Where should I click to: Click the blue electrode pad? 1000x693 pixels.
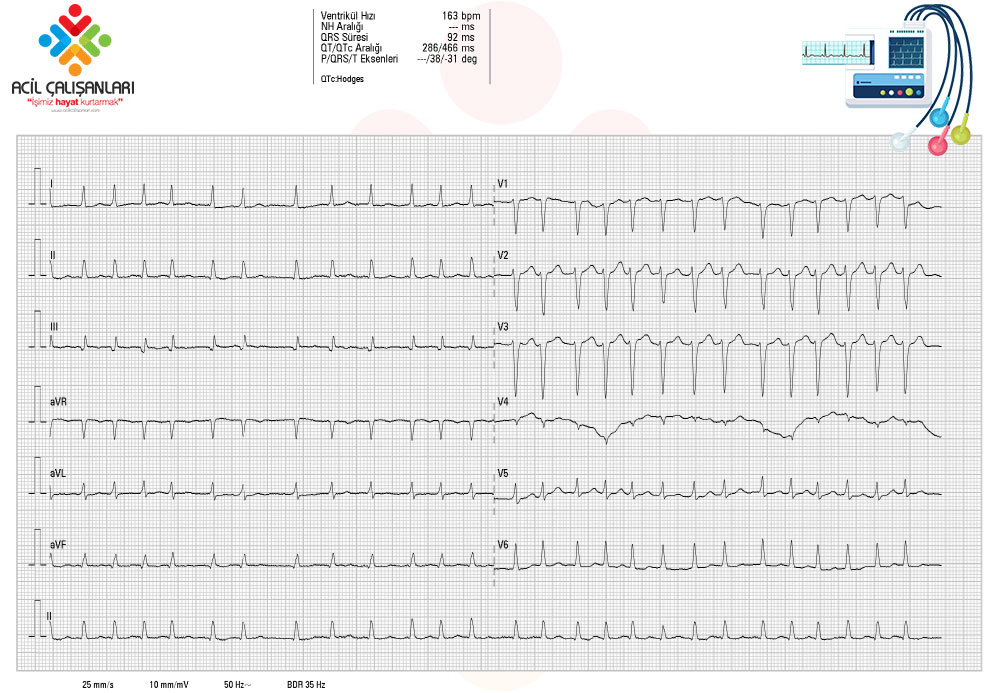click(940, 116)
